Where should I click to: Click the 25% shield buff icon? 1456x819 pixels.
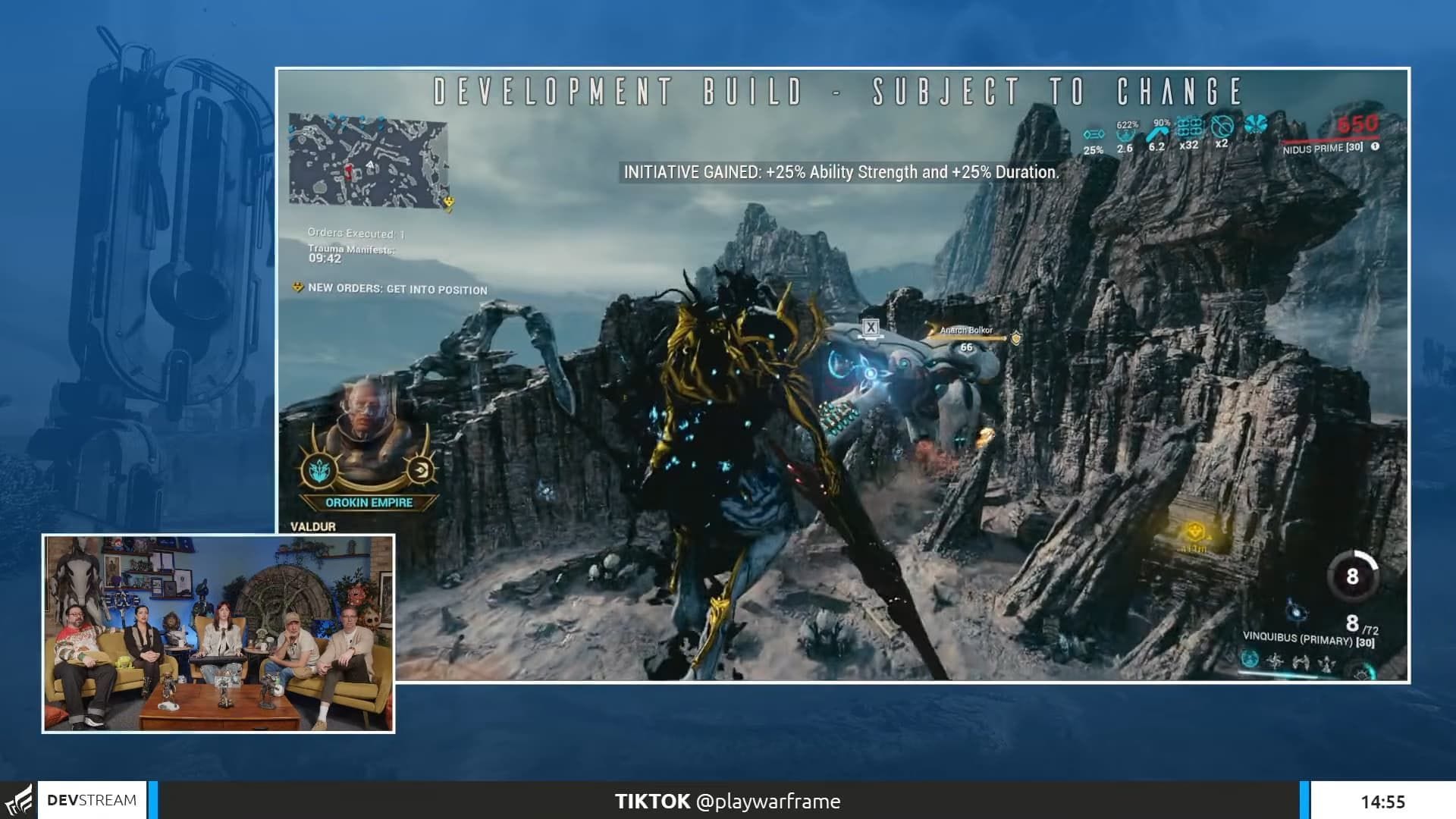(1093, 133)
